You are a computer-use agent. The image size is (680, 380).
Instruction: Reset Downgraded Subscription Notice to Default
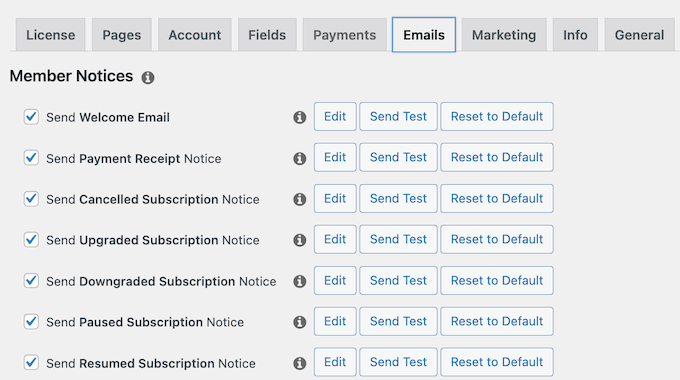point(497,280)
